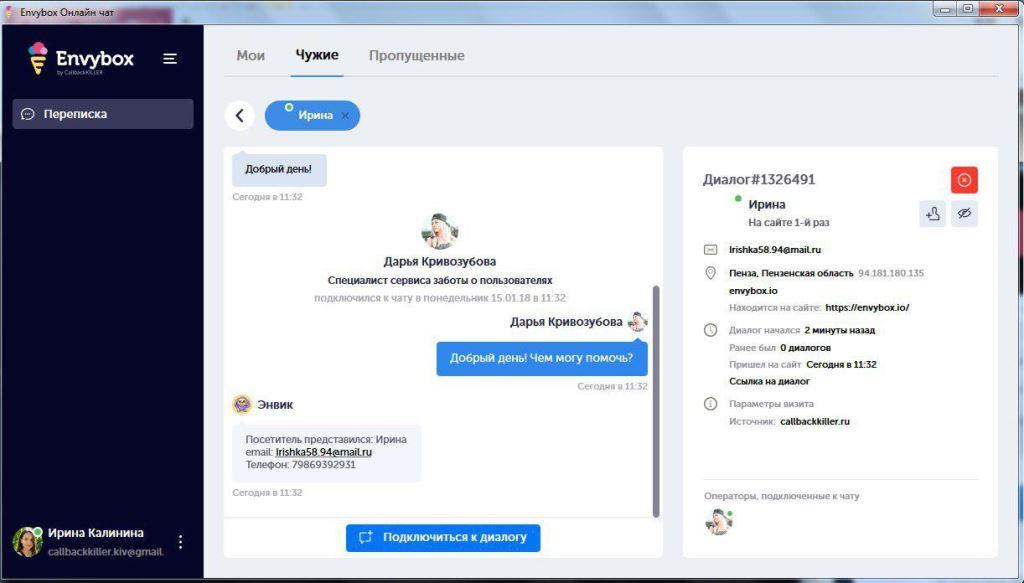This screenshot has width=1024, height=583.
Task: Maximize the Envybox window
Action: tap(968, 9)
